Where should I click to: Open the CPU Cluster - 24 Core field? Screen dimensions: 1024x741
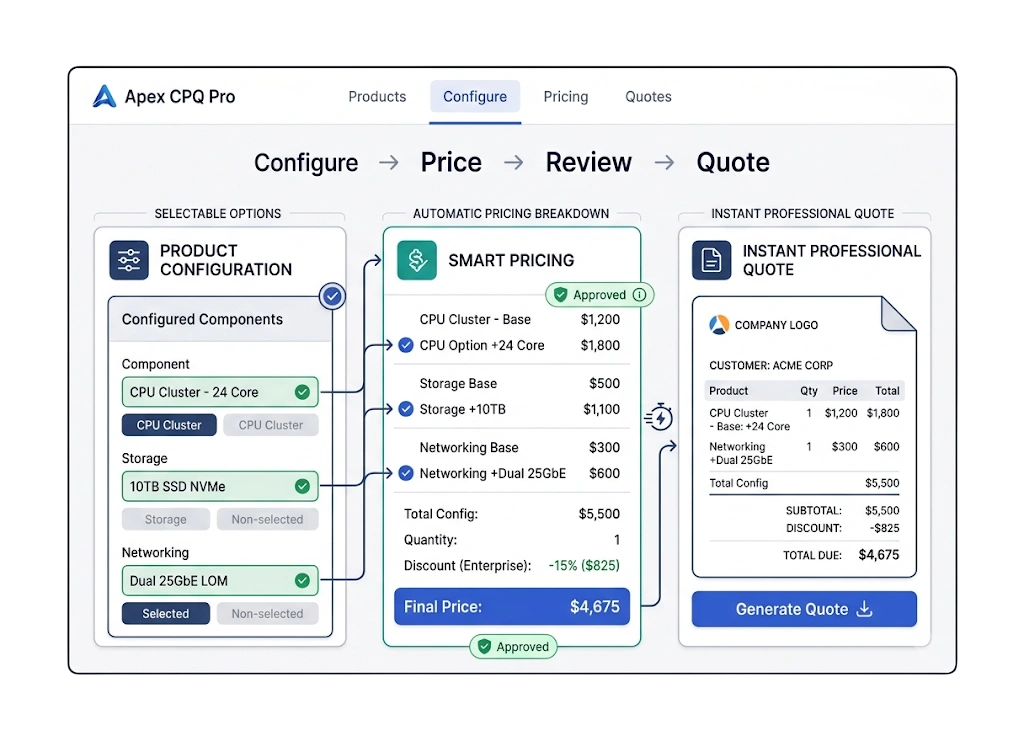(x=220, y=392)
